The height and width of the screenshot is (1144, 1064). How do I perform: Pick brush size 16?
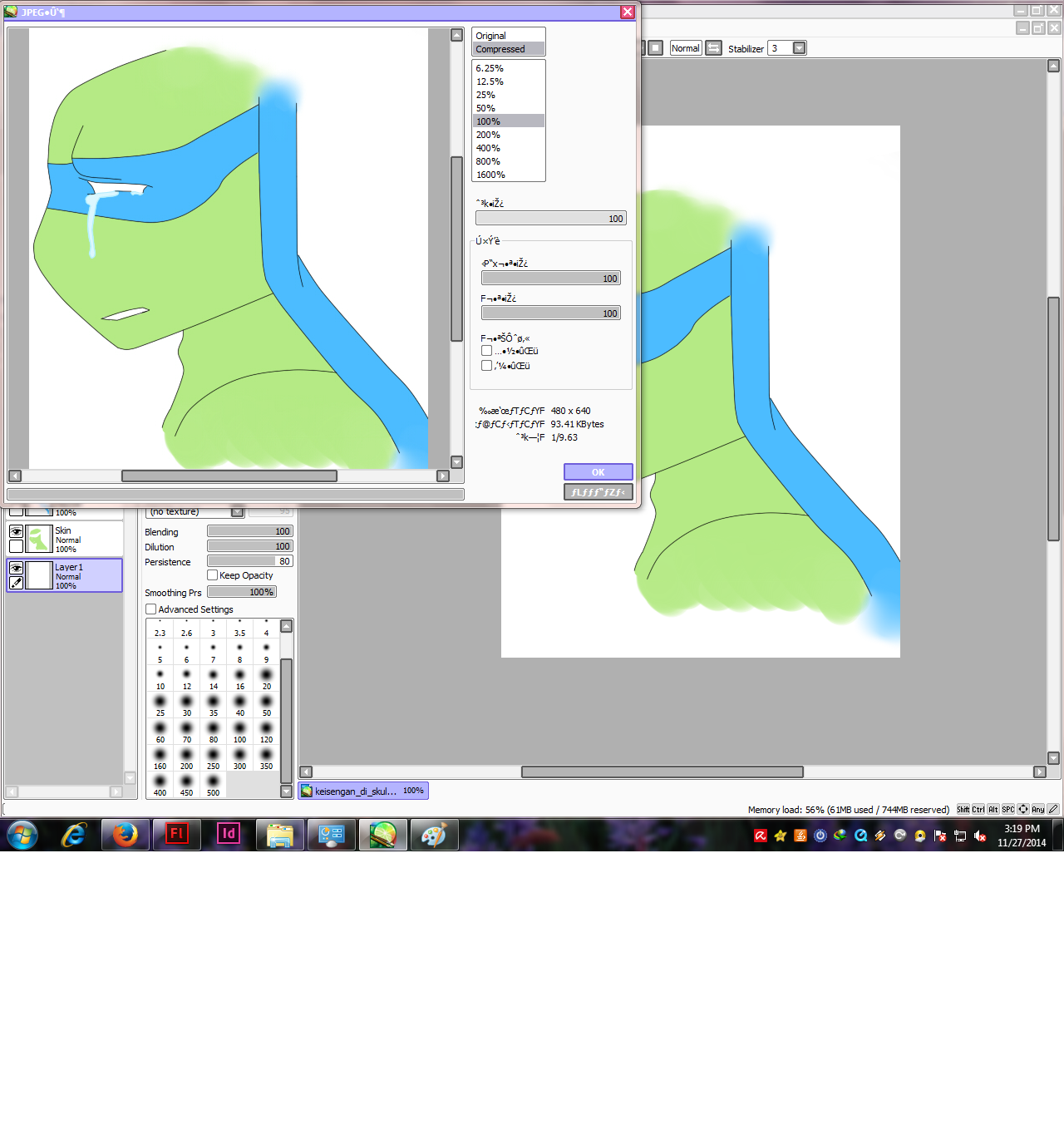point(239,680)
